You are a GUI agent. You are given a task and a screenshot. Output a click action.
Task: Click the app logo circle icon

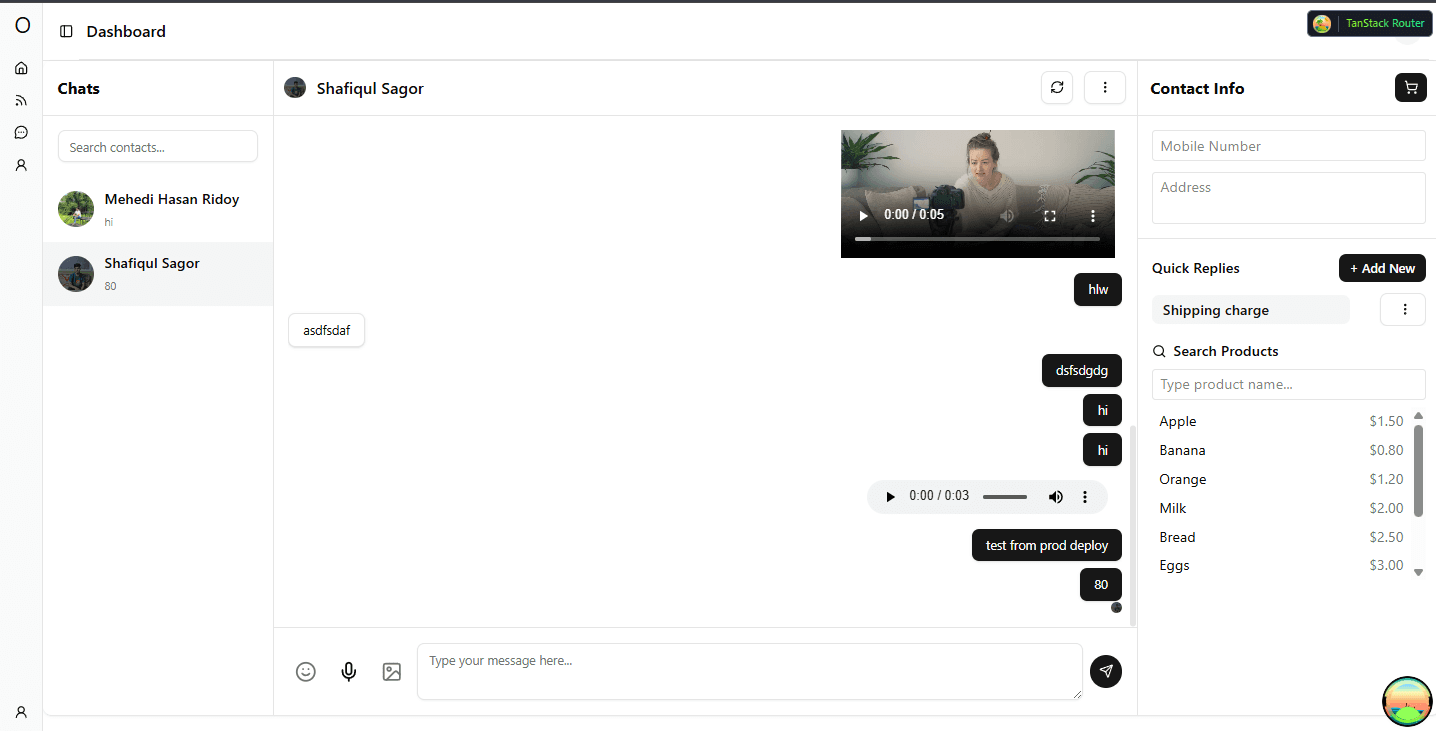click(22, 26)
